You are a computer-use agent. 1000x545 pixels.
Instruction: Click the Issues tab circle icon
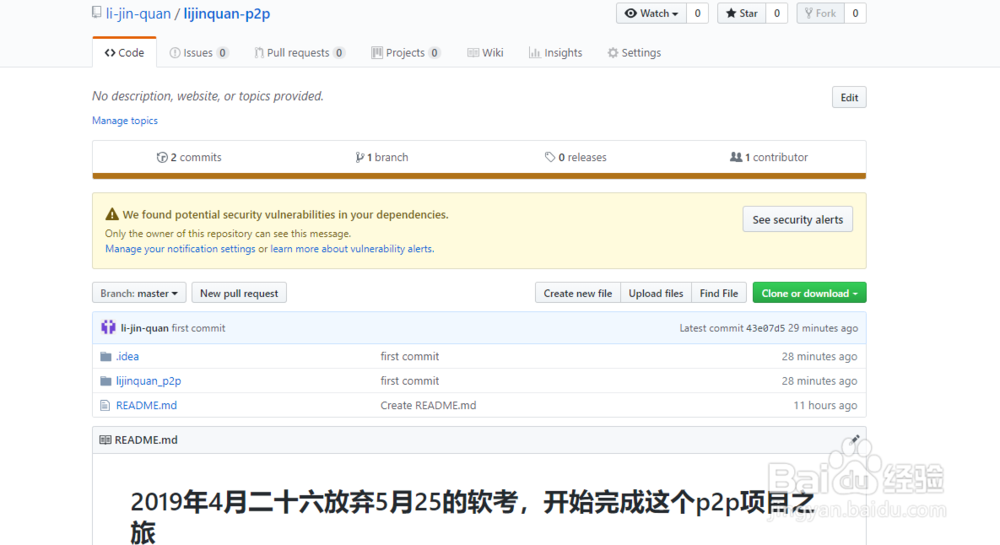pyautogui.click(x=174, y=53)
